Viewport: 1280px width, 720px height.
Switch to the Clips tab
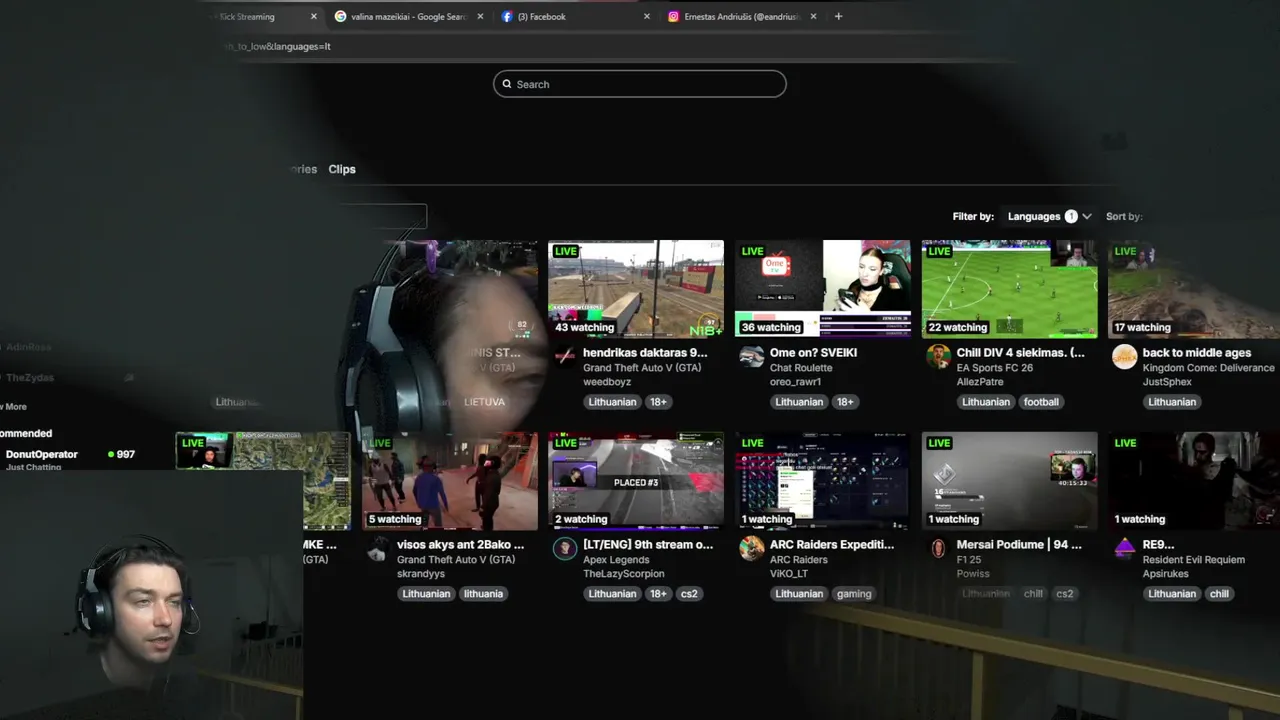[x=342, y=169]
